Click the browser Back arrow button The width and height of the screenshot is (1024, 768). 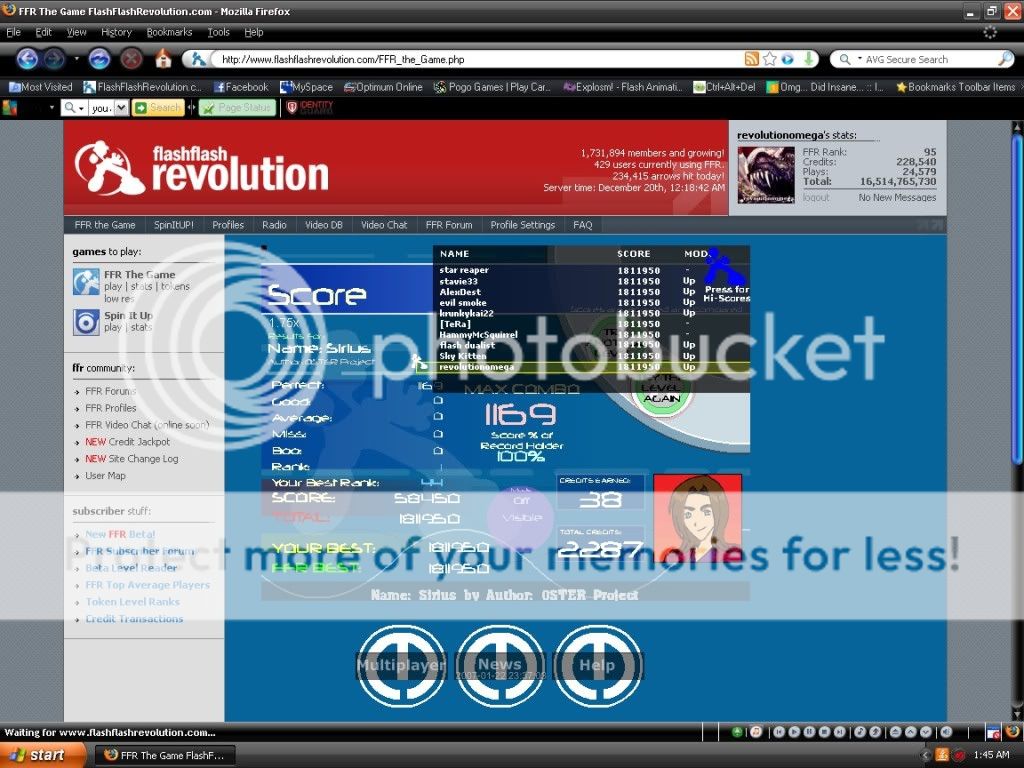[27, 59]
